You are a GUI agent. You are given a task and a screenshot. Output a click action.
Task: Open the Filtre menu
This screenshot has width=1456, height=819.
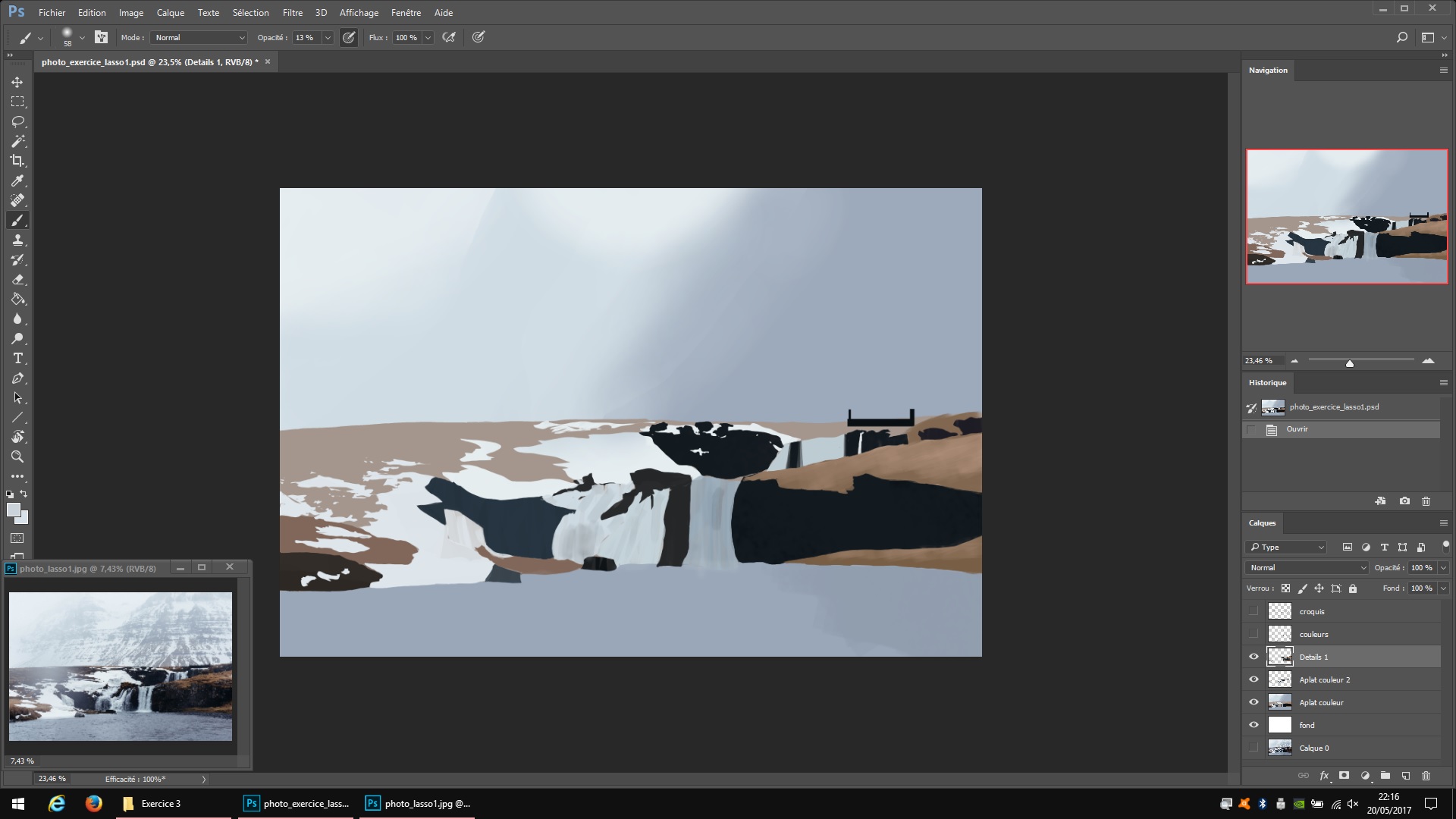292,12
